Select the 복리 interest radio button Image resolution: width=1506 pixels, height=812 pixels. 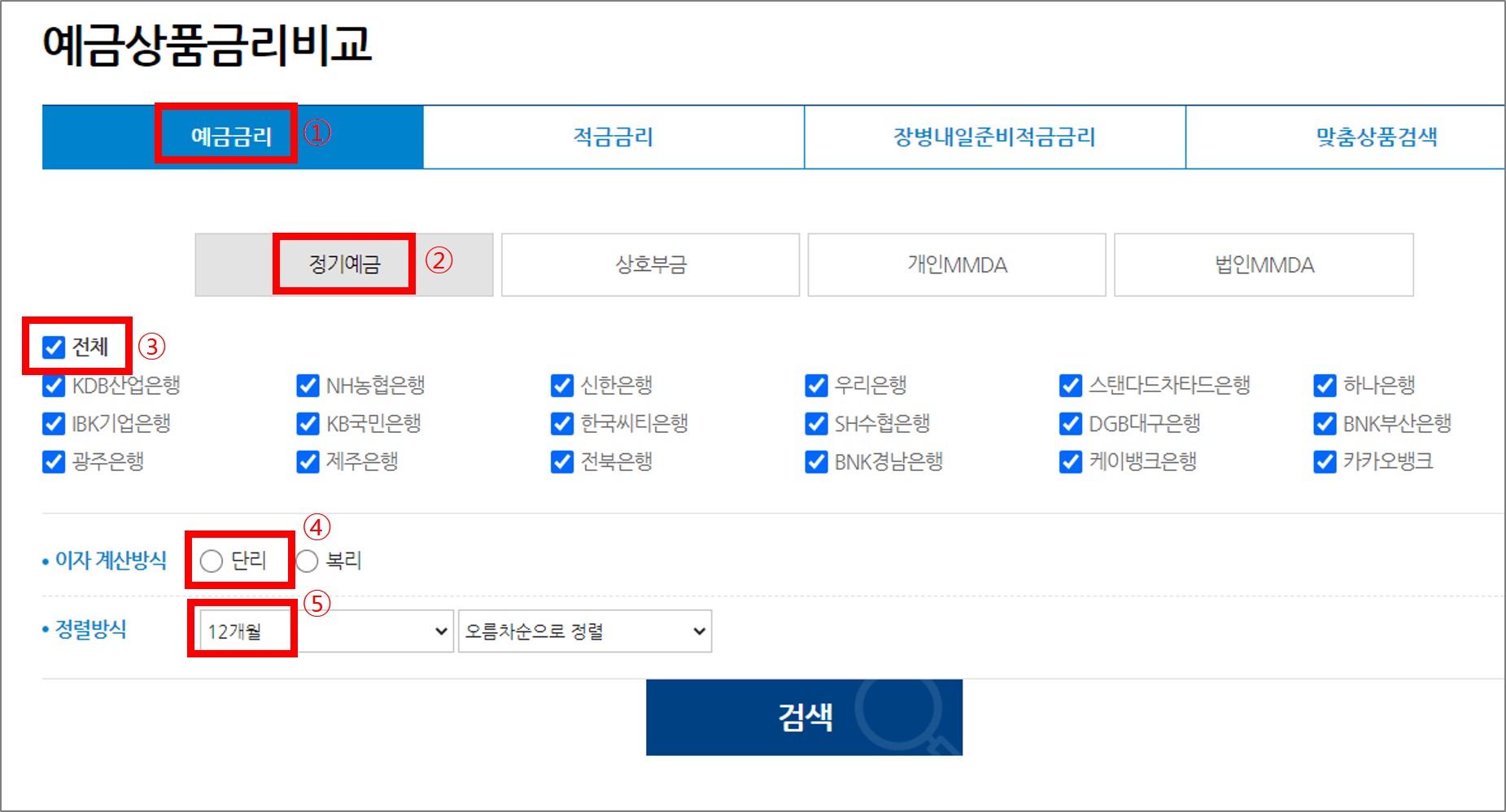pos(307,561)
